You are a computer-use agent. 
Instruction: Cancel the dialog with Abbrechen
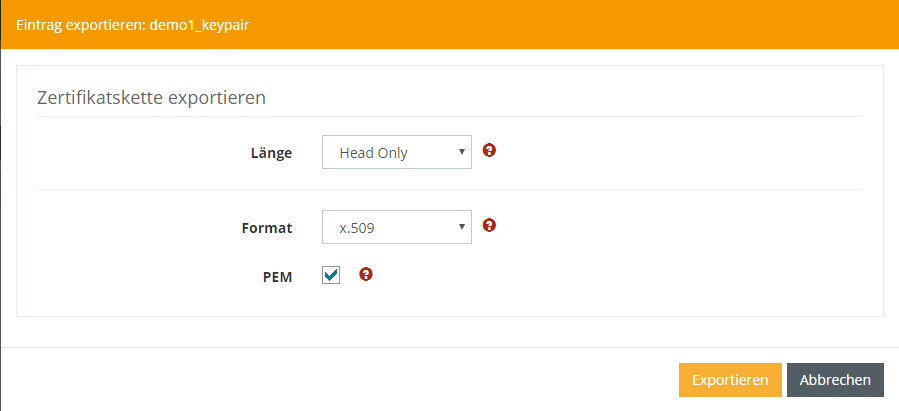coord(835,380)
